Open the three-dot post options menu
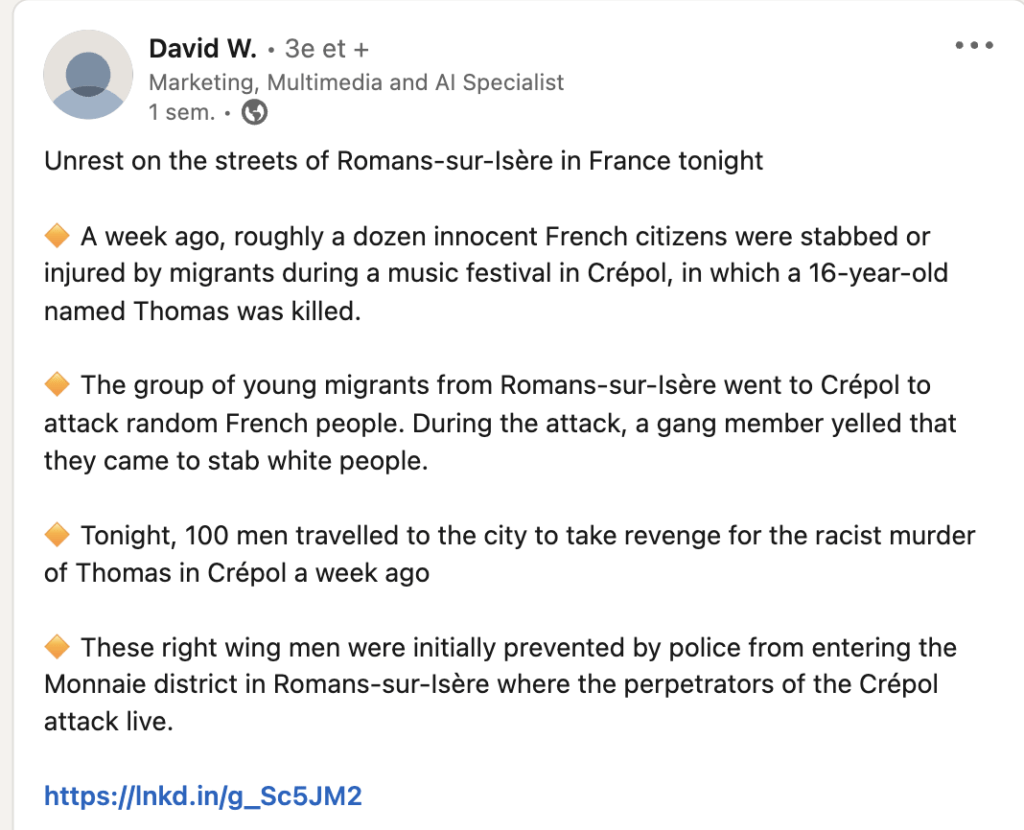This screenshot has width=1024, height=830. [974, 46]
